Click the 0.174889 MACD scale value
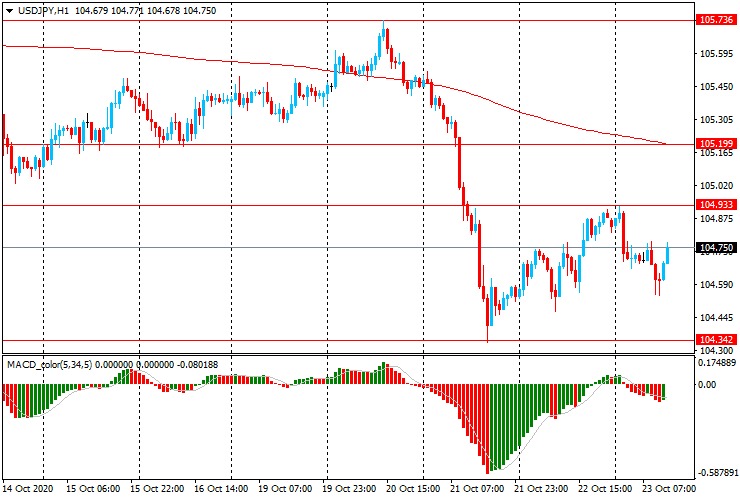Screen dimensions: 740x500 [x=717, y=363]
